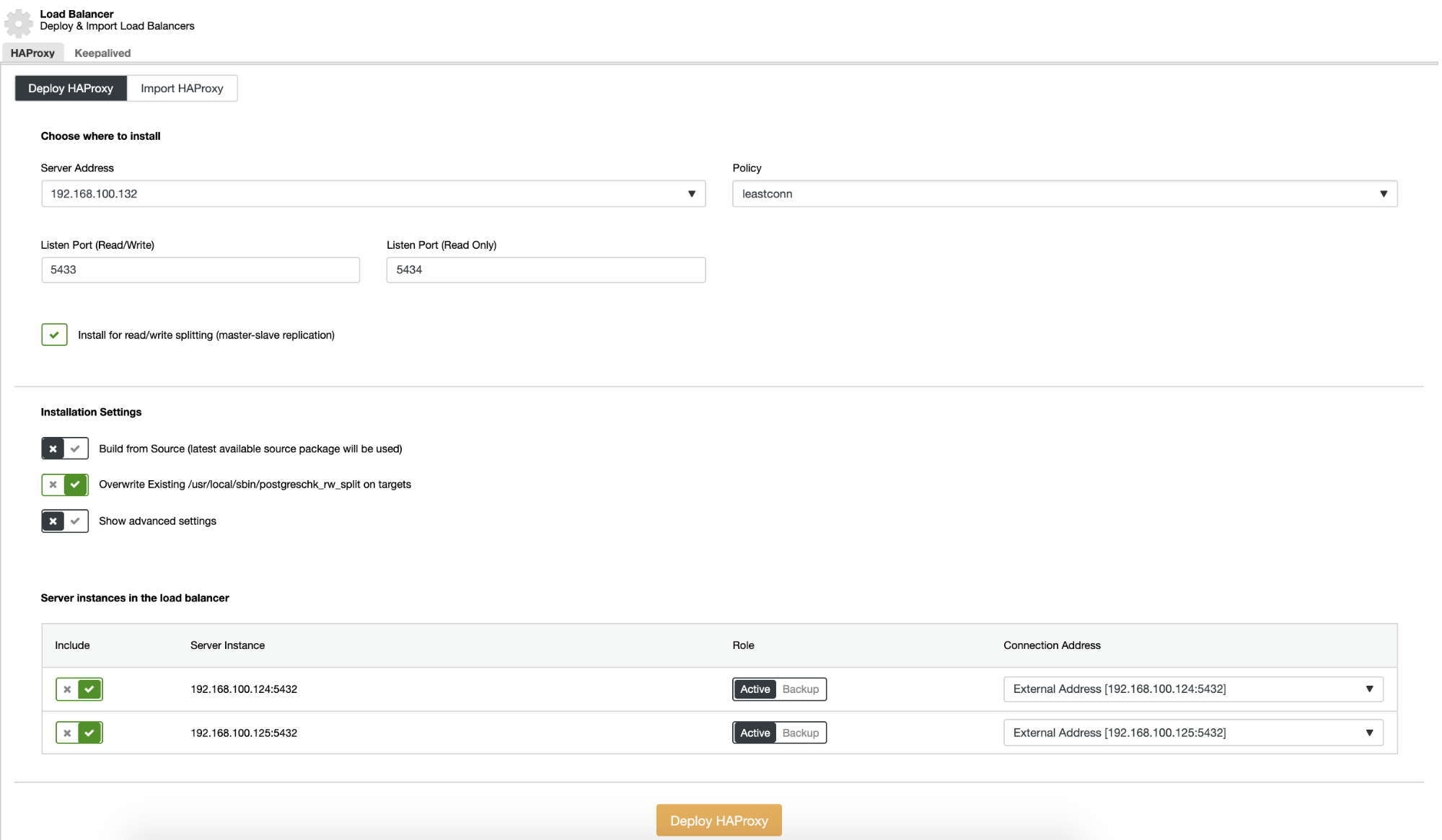Click exclude icon for 192.168.100.125 instance
The height and width of the screenshot is (840, 1442).
pyautogui.click(x=67, y=733)
